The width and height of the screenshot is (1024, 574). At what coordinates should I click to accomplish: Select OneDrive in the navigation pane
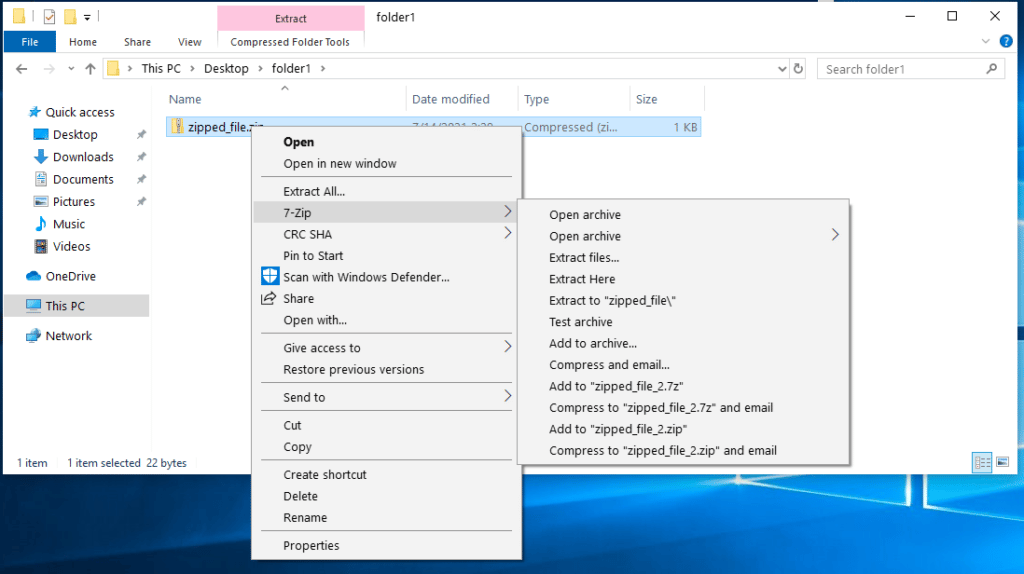pos(70,276)
